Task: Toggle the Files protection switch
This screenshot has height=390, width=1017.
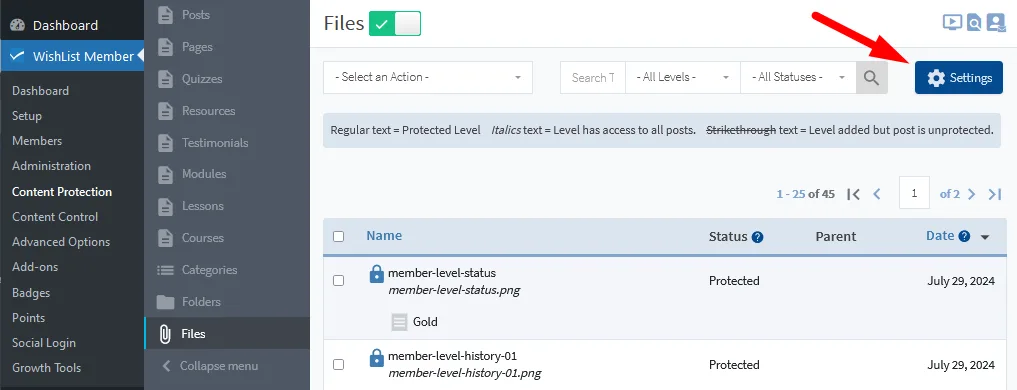Action: tap(395, 23)
